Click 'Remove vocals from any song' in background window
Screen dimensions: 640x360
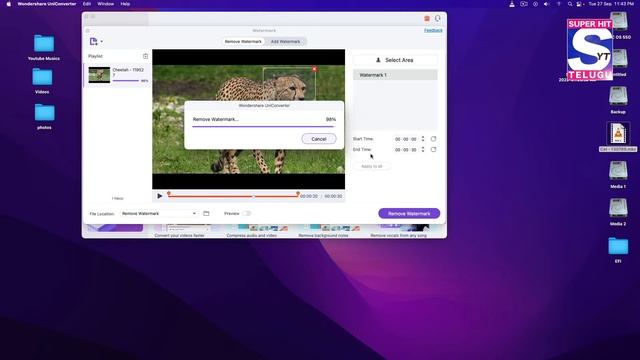(x=398, y=236)
